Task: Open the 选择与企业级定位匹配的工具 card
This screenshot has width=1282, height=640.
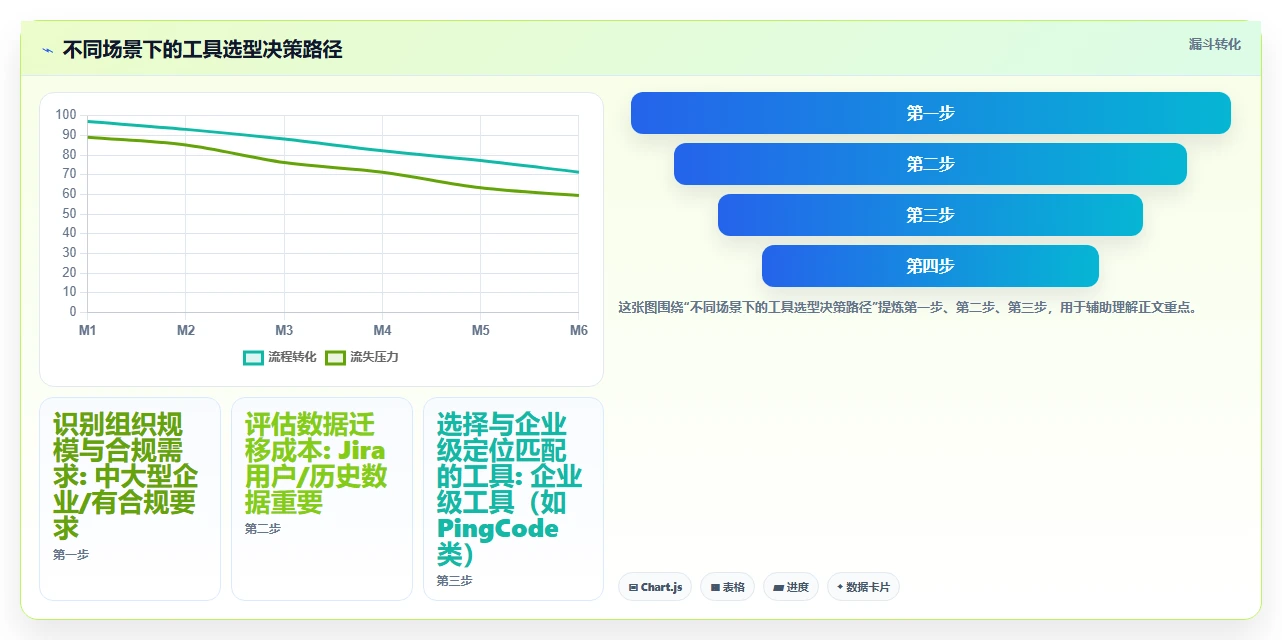Action: coord(513,499)
